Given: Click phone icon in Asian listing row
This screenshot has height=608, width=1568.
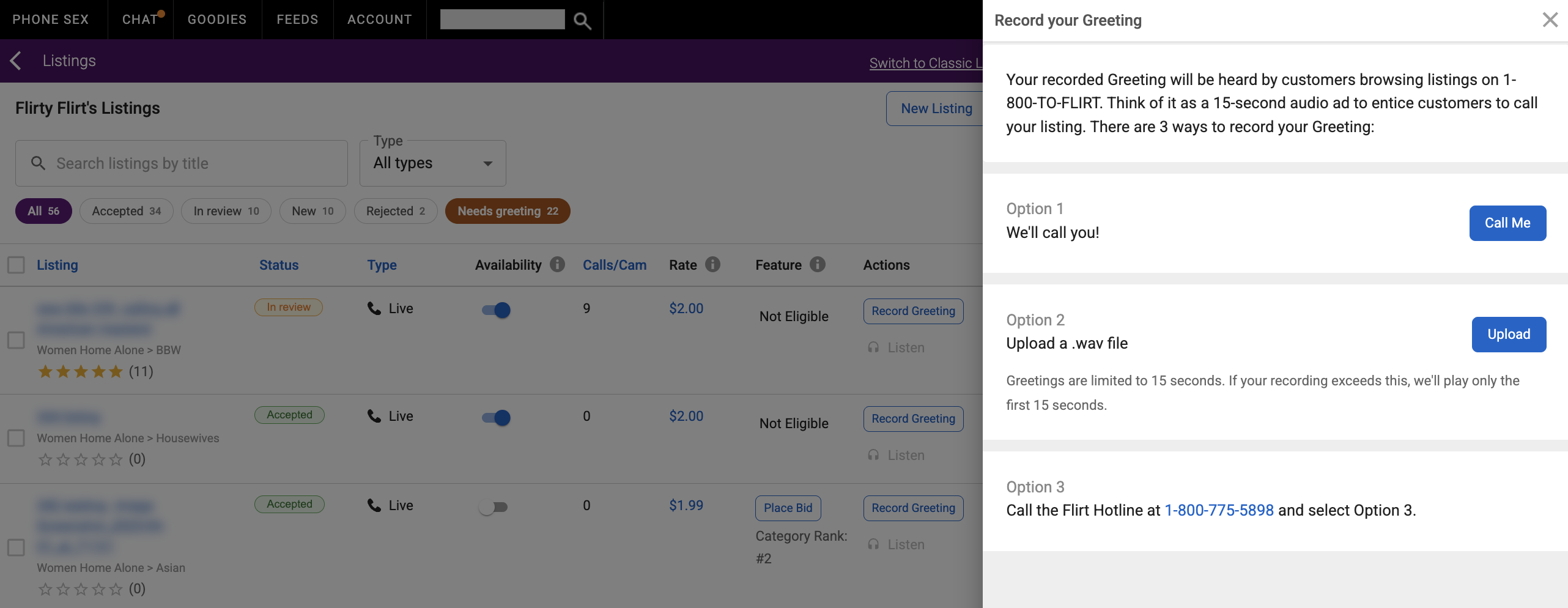Looking at the screenshot, I should click(x=374, y=505).
